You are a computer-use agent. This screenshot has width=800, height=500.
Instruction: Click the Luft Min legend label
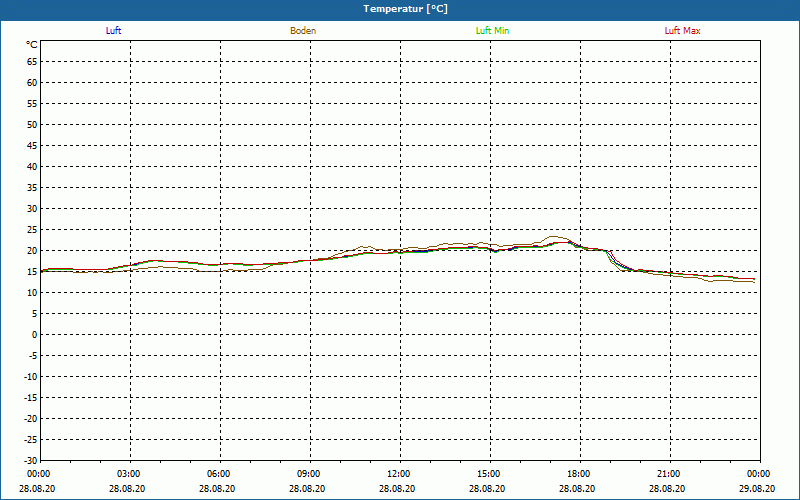pos(492,31)
